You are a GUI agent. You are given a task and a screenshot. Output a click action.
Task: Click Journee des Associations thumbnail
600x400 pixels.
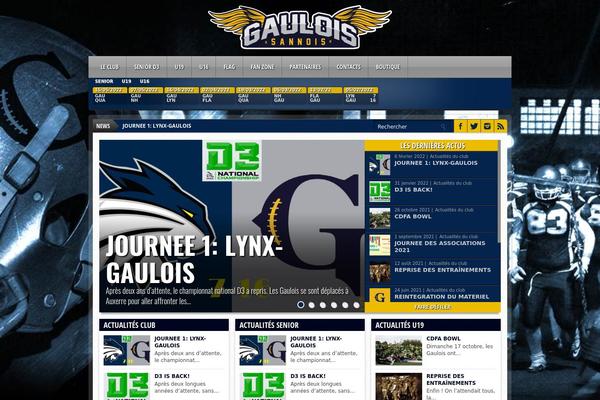pyautogui.click(x=380, y=245)
